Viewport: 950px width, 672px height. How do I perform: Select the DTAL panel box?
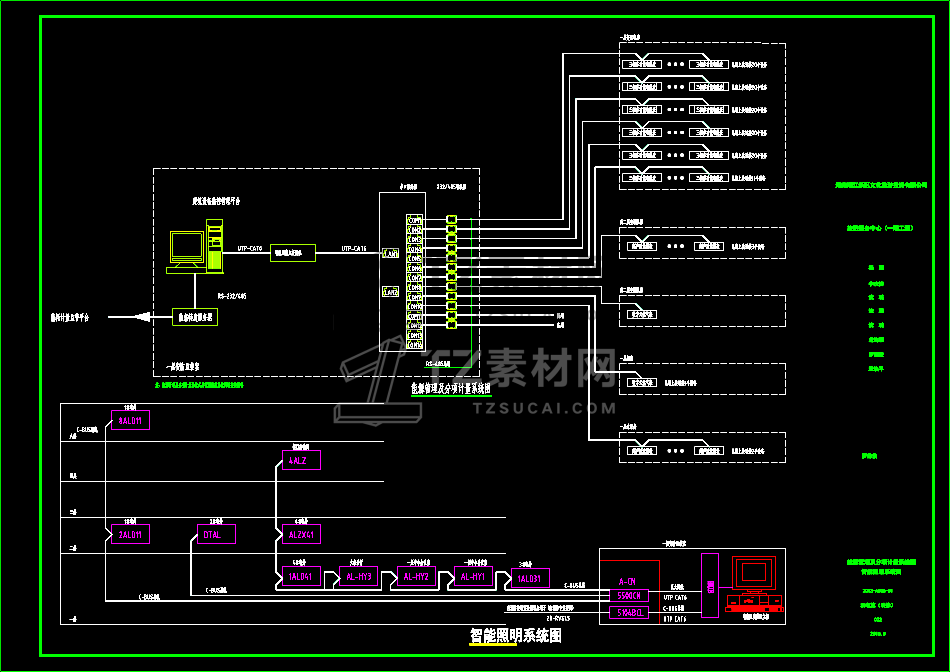(216, 534)
